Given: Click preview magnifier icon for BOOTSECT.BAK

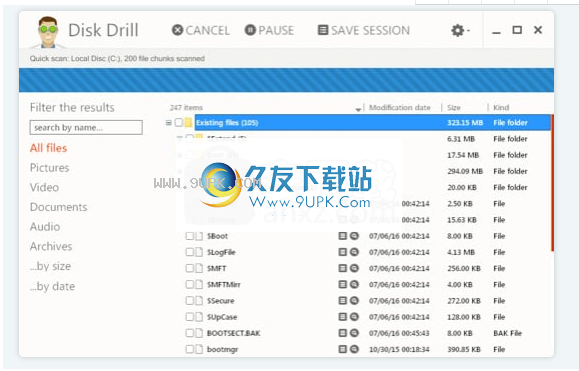Looking at the screenshot, I should pyautogui.click(x=354, y=333).
